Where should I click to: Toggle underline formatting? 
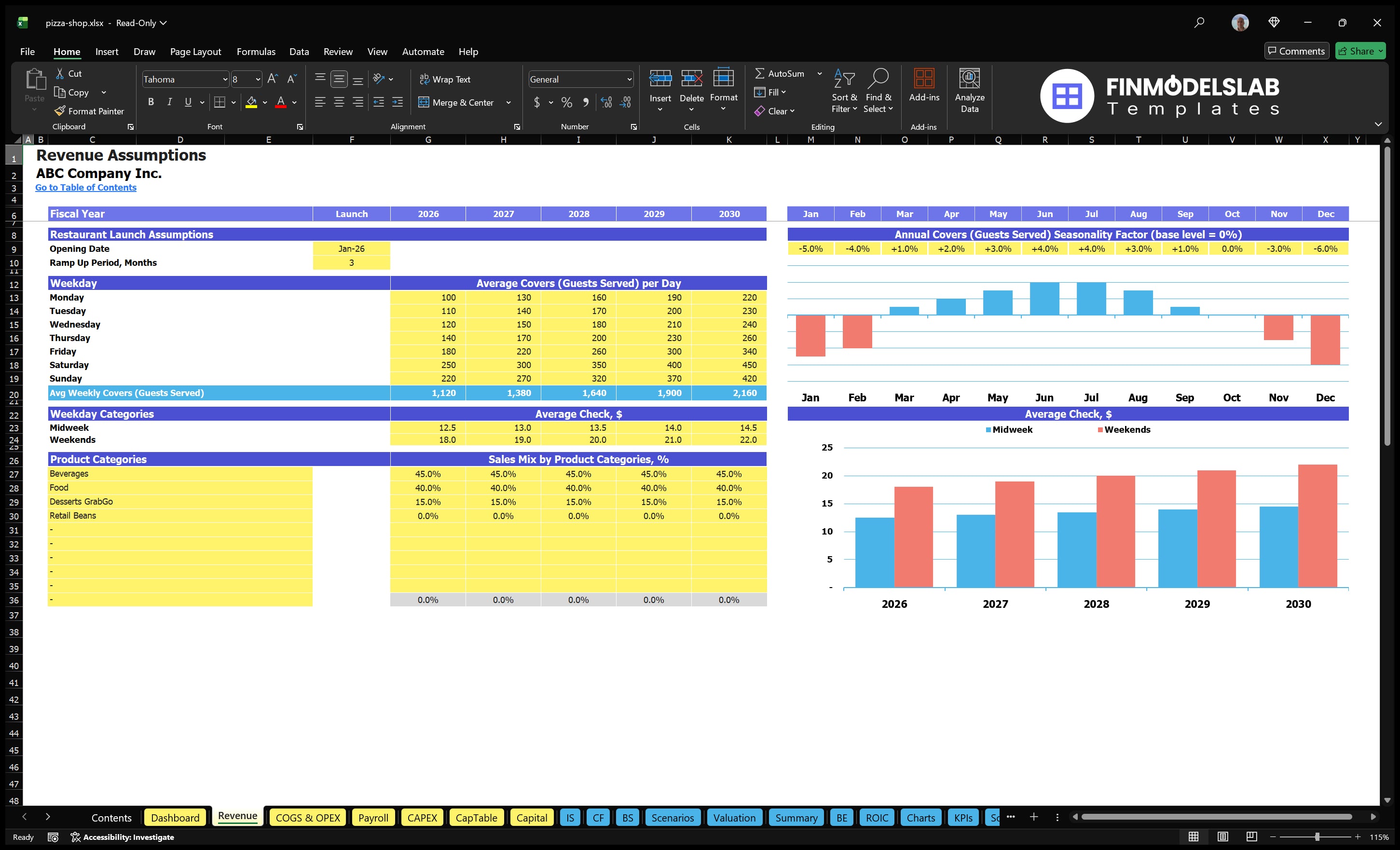(188, 102)
